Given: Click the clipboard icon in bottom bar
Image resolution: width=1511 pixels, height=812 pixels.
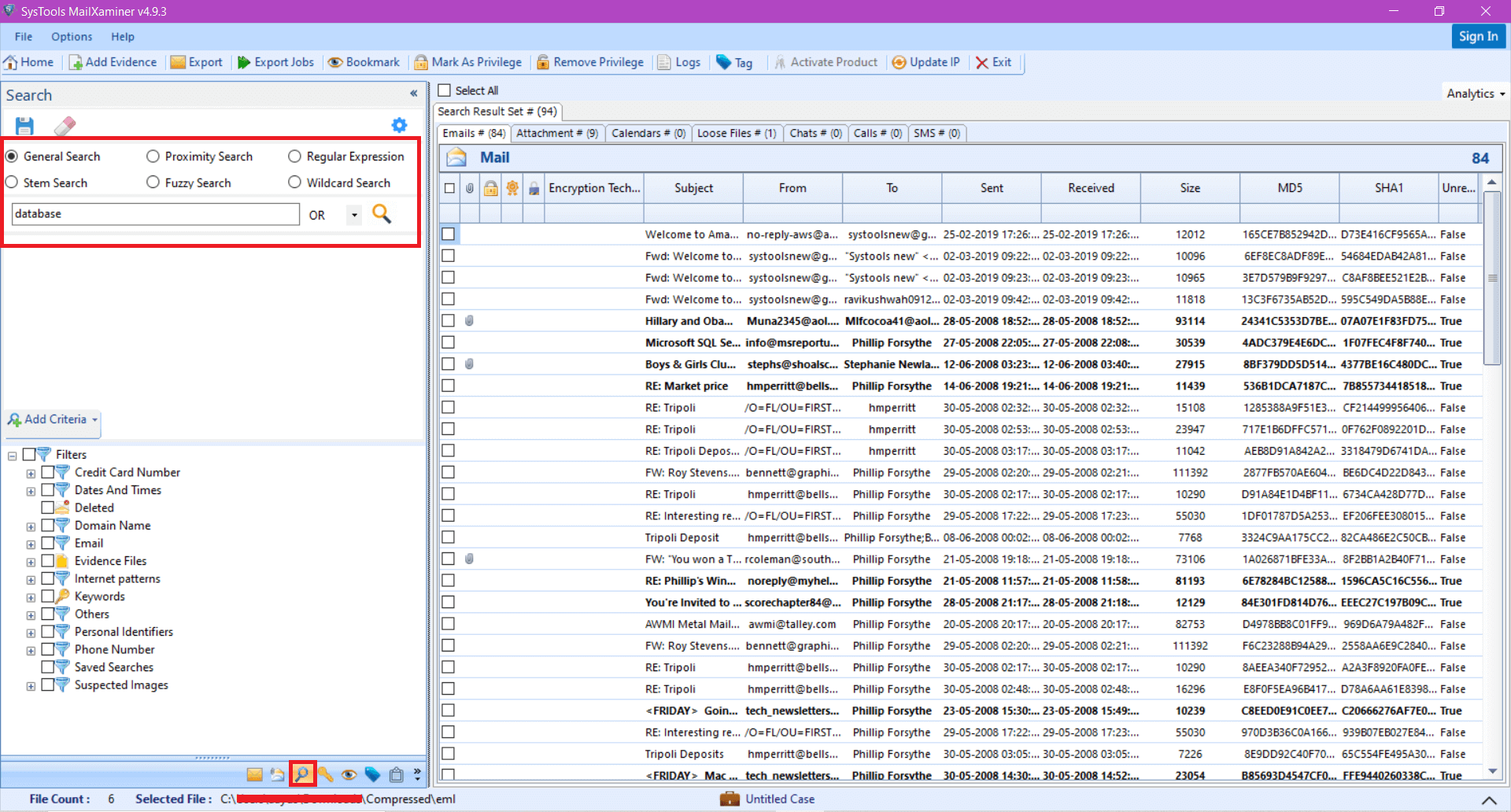Looking at the screenshot, I should click(x=396, y=774).
